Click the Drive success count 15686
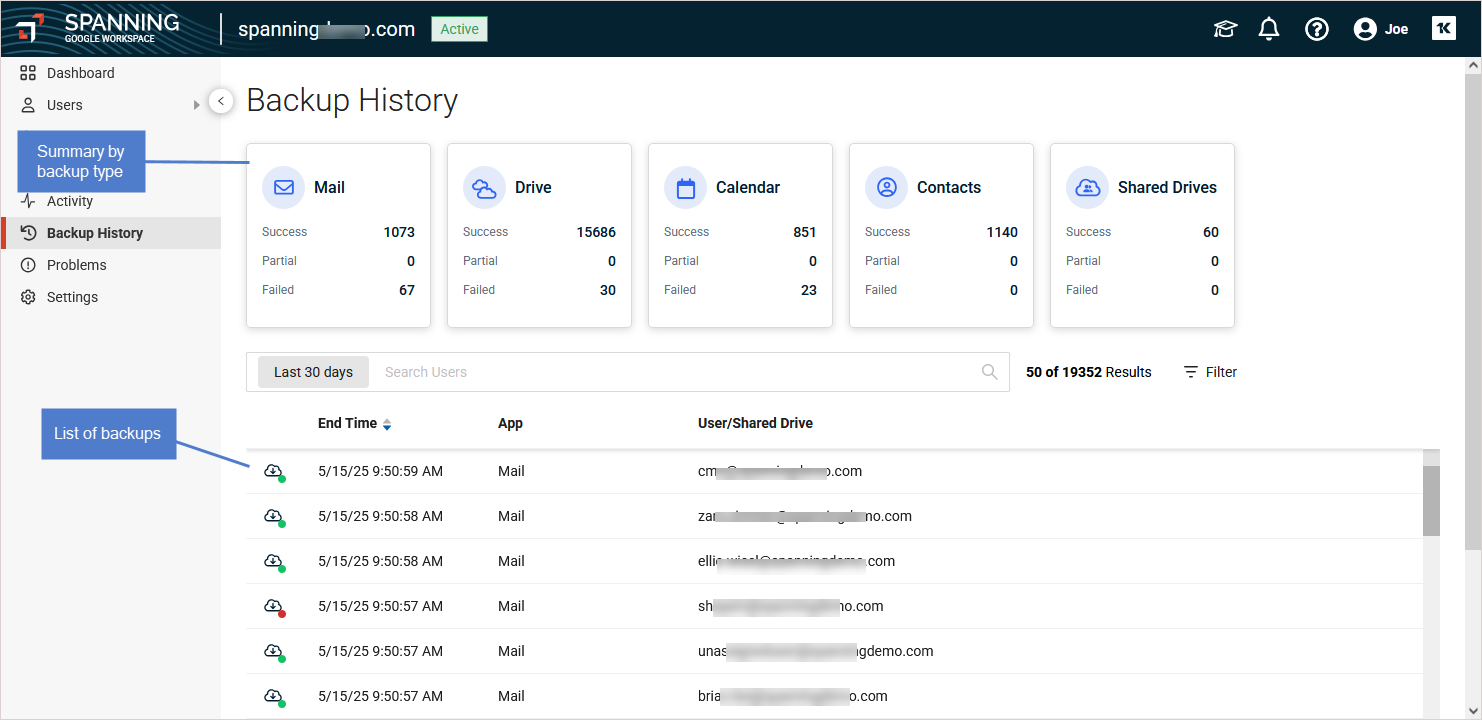 click(x=596, y=232)
